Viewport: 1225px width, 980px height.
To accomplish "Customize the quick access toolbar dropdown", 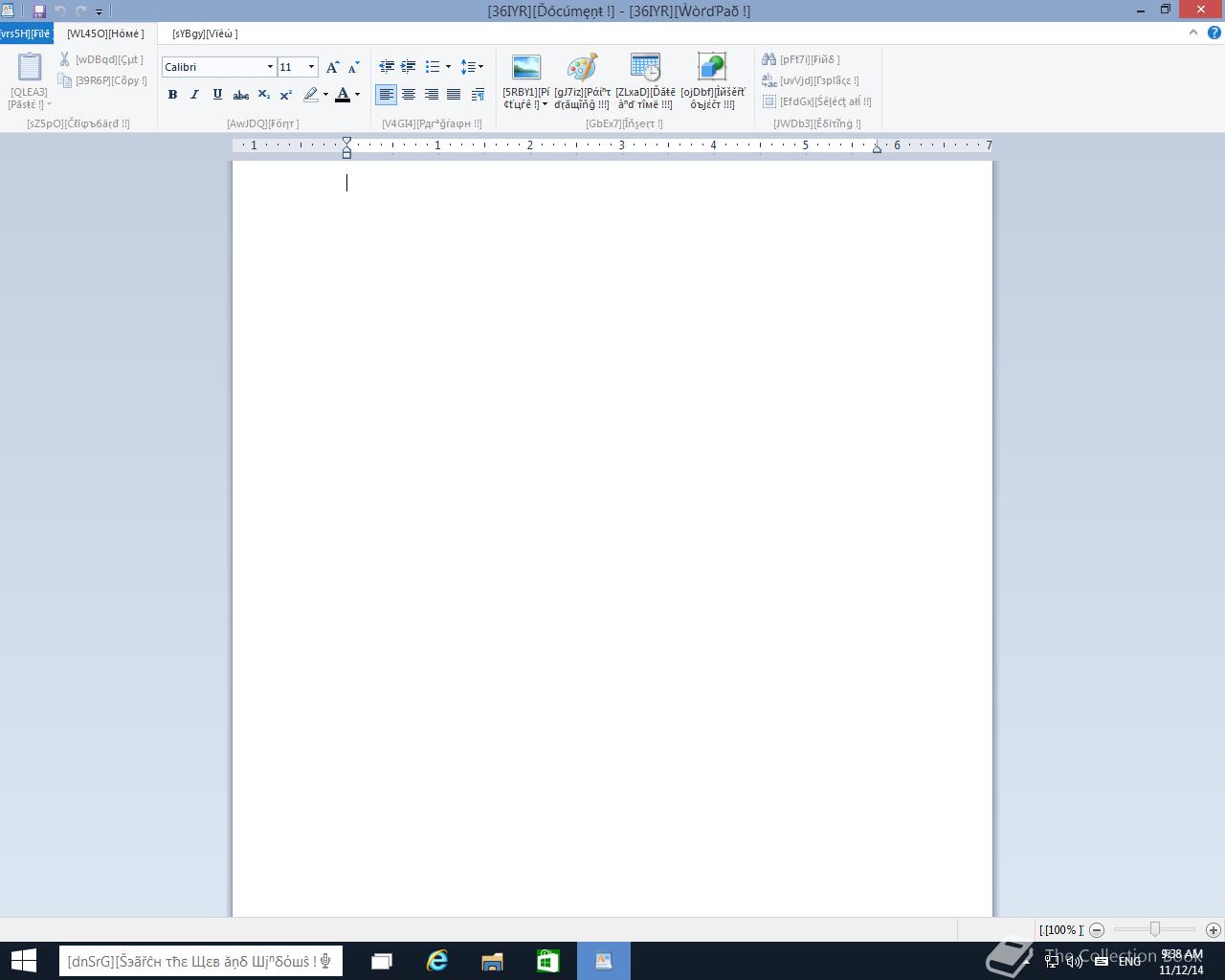I will point(99,11).
